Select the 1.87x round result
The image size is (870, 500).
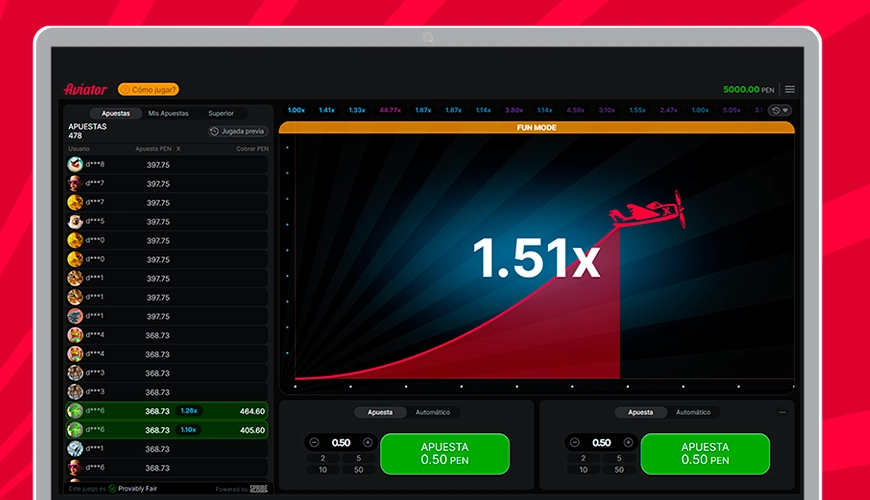coord(453,110)
